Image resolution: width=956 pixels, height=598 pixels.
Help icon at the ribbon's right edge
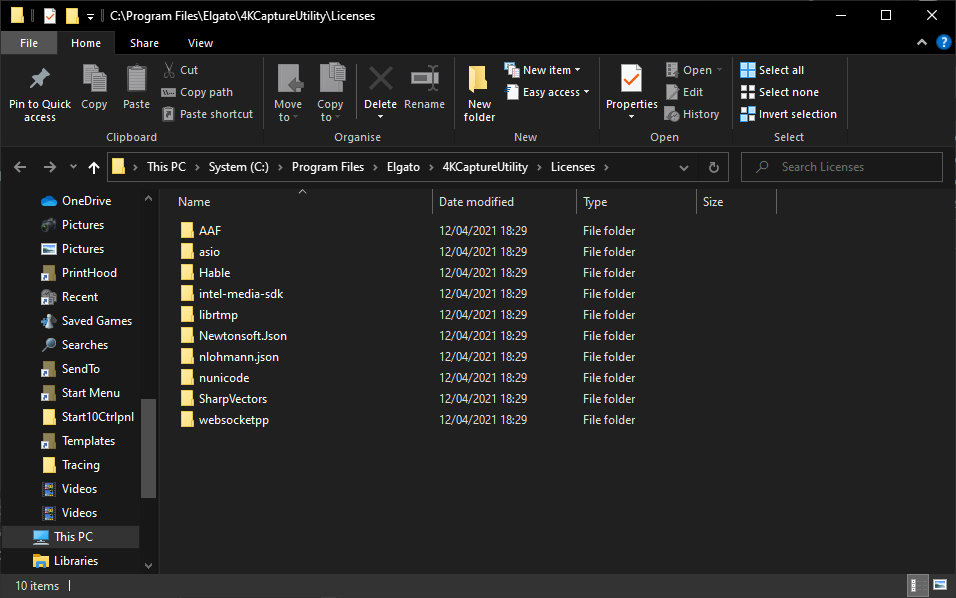point(943,43)
